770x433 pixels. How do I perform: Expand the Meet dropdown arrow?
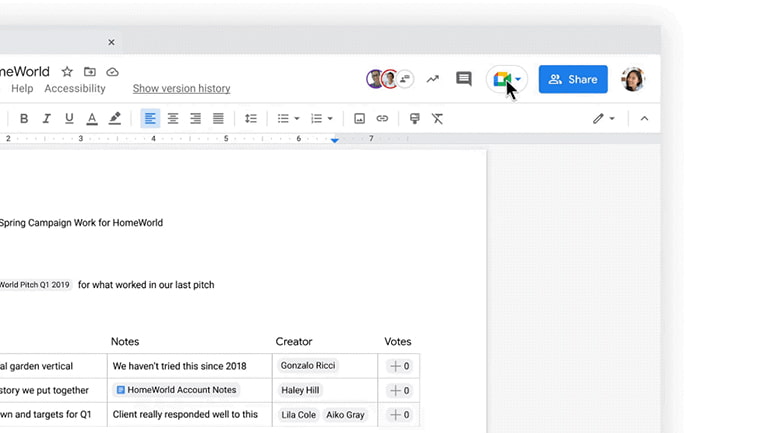[518, 79]
